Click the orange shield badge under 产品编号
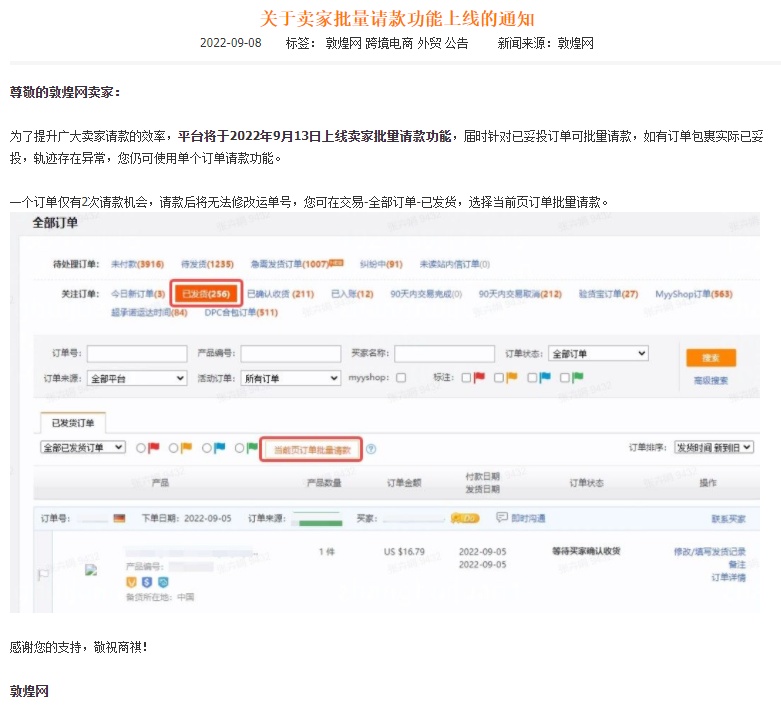 tap(131, 582)
